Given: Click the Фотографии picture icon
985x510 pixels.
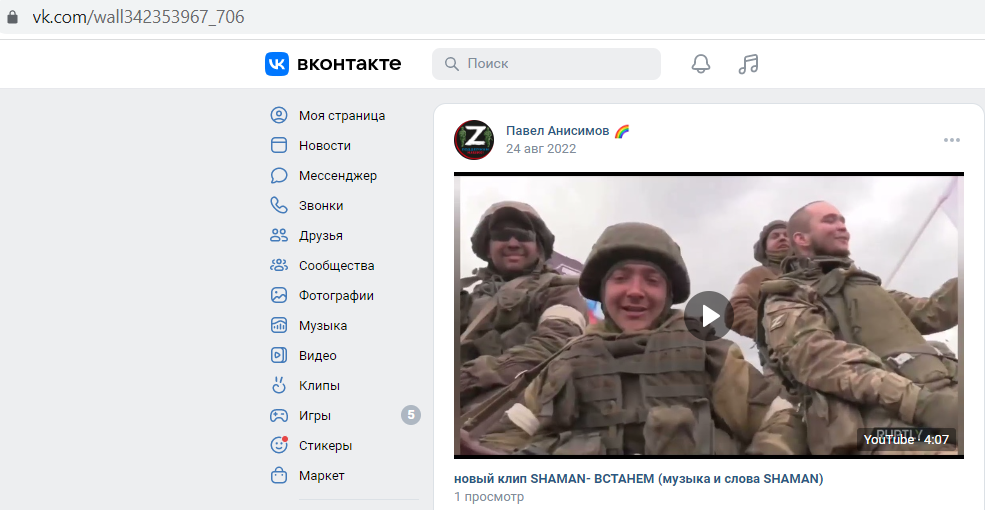Looking at the screenshot, I should 278,296.
